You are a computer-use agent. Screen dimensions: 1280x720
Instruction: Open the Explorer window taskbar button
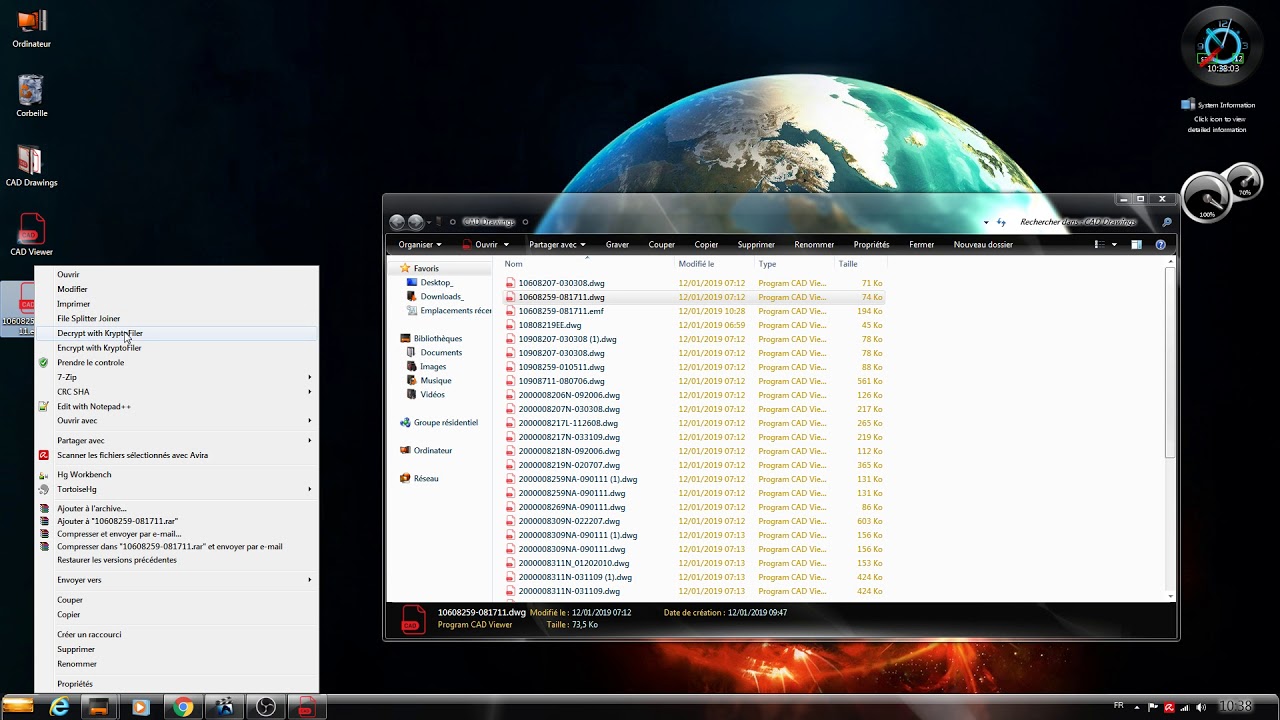point(99,707)
